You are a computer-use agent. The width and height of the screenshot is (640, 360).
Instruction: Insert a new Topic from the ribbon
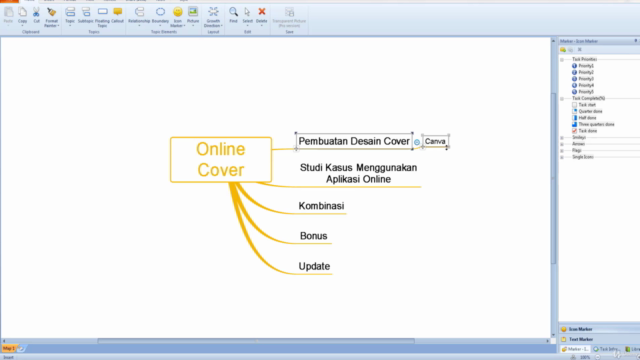tap(70, 12)
